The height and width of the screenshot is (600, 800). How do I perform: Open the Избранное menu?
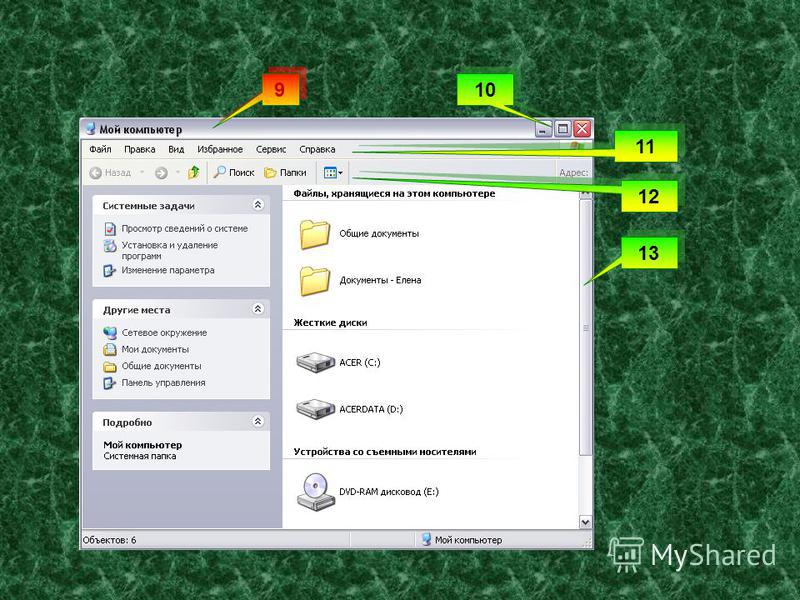(220, 149)
